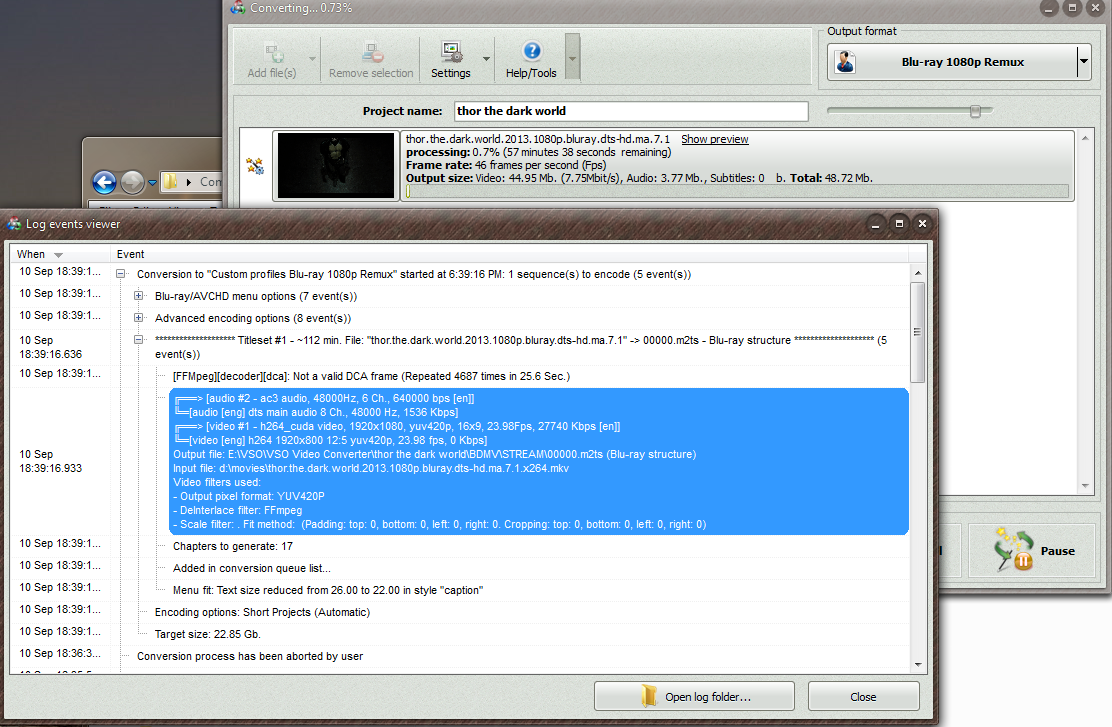Click the 10 Sep 18:39:16.933 timestamp

coord(50,461)
